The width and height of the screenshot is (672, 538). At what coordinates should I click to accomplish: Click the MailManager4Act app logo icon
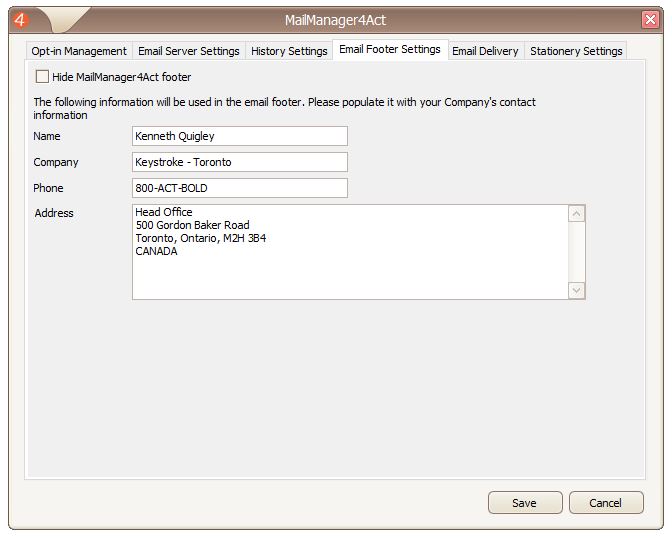20,20
